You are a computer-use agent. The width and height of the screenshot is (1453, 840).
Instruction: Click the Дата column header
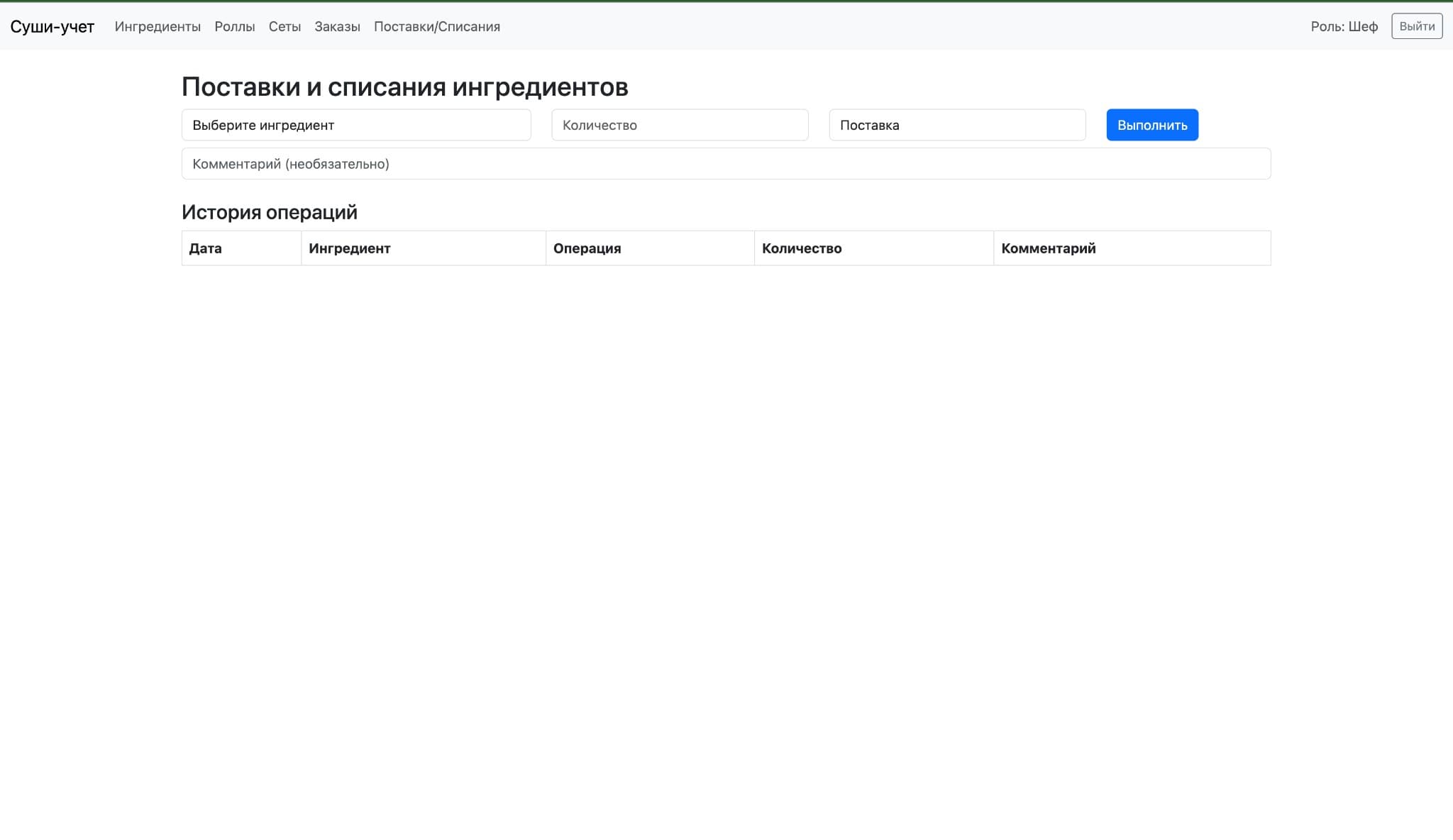tap(205, 248)
